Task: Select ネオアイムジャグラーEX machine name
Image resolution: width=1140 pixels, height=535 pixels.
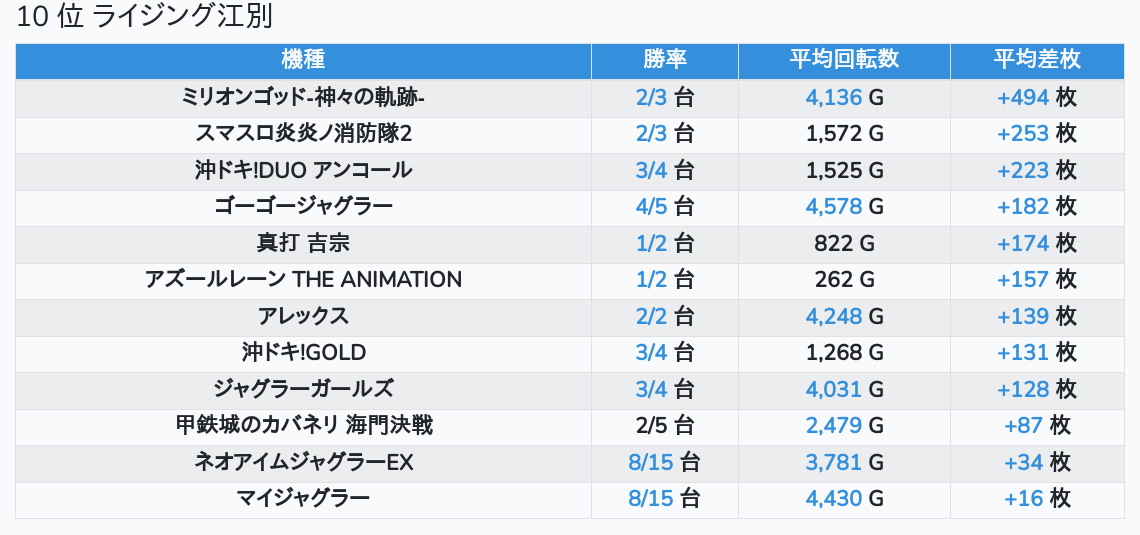Action: pos(303,462)
